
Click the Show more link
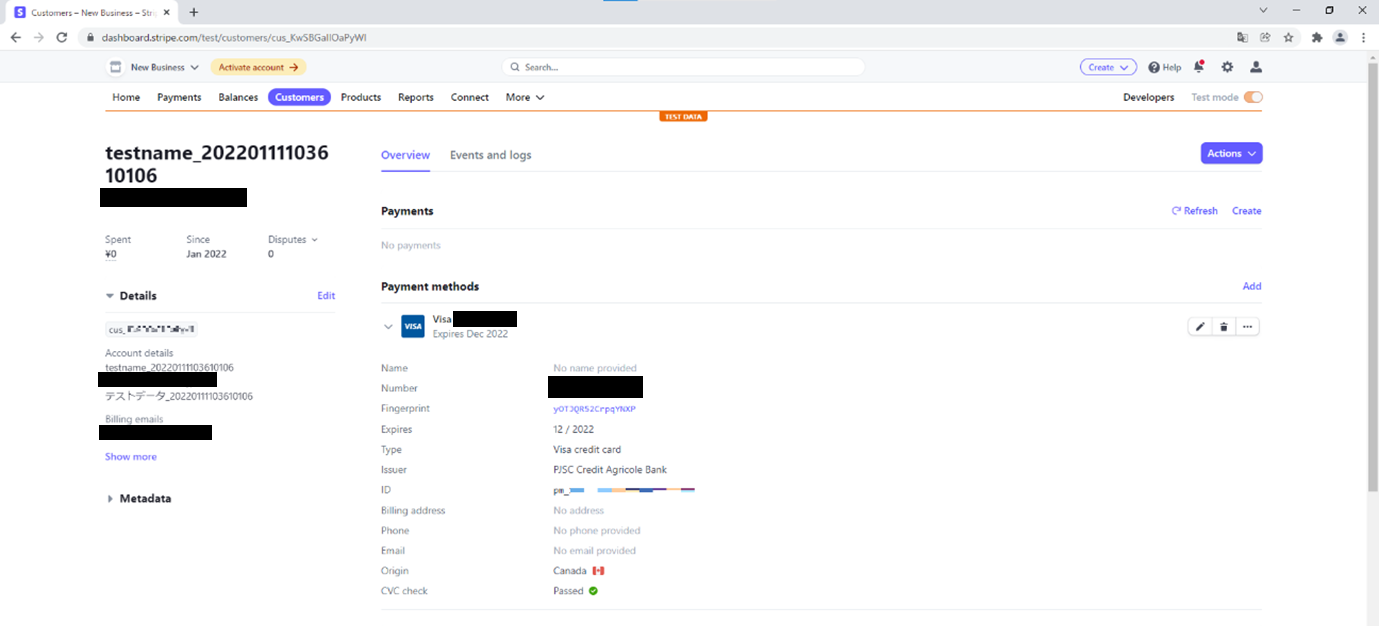(x=131, y=457)
